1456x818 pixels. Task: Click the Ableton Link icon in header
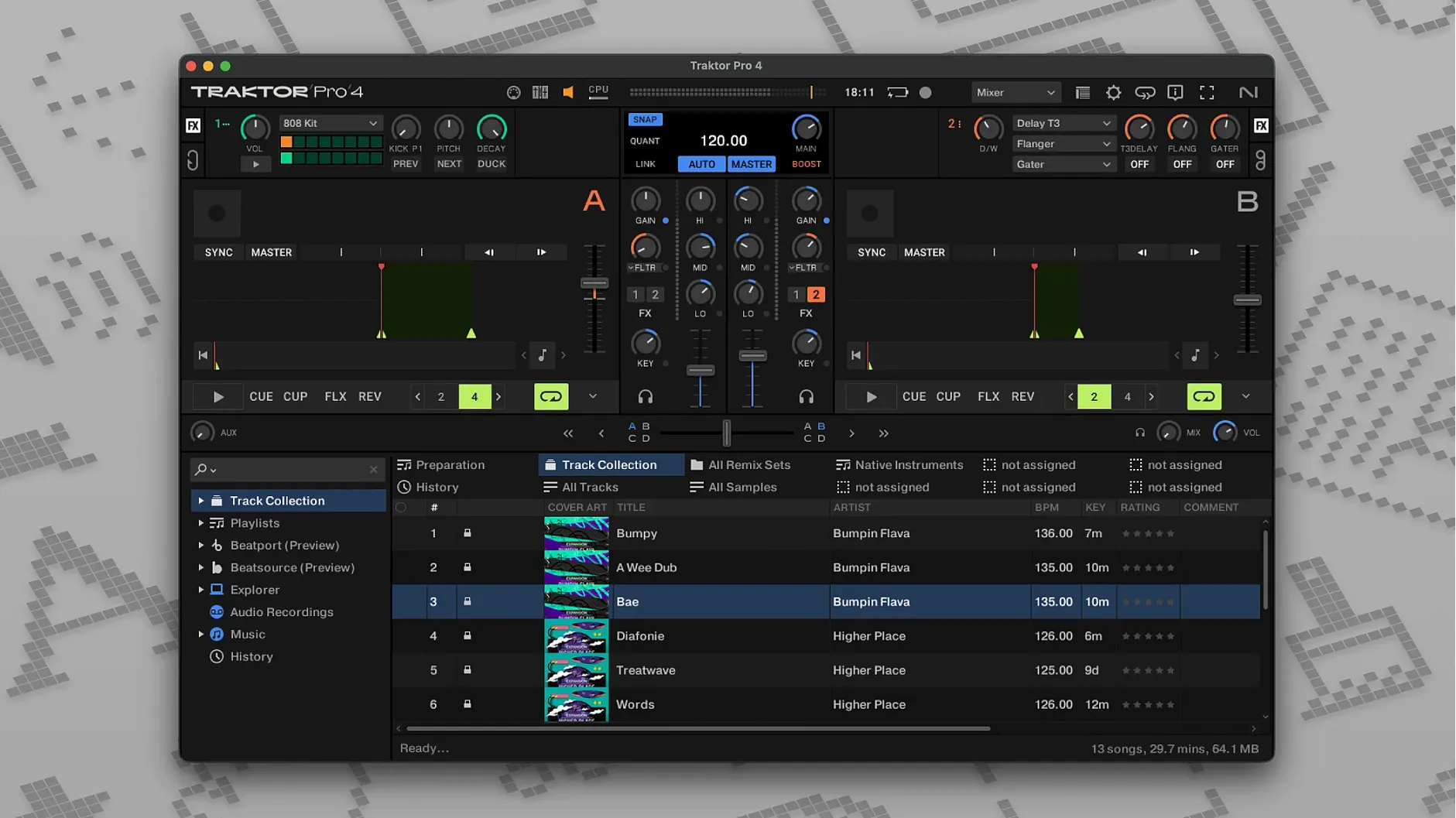click(1145, 93)
